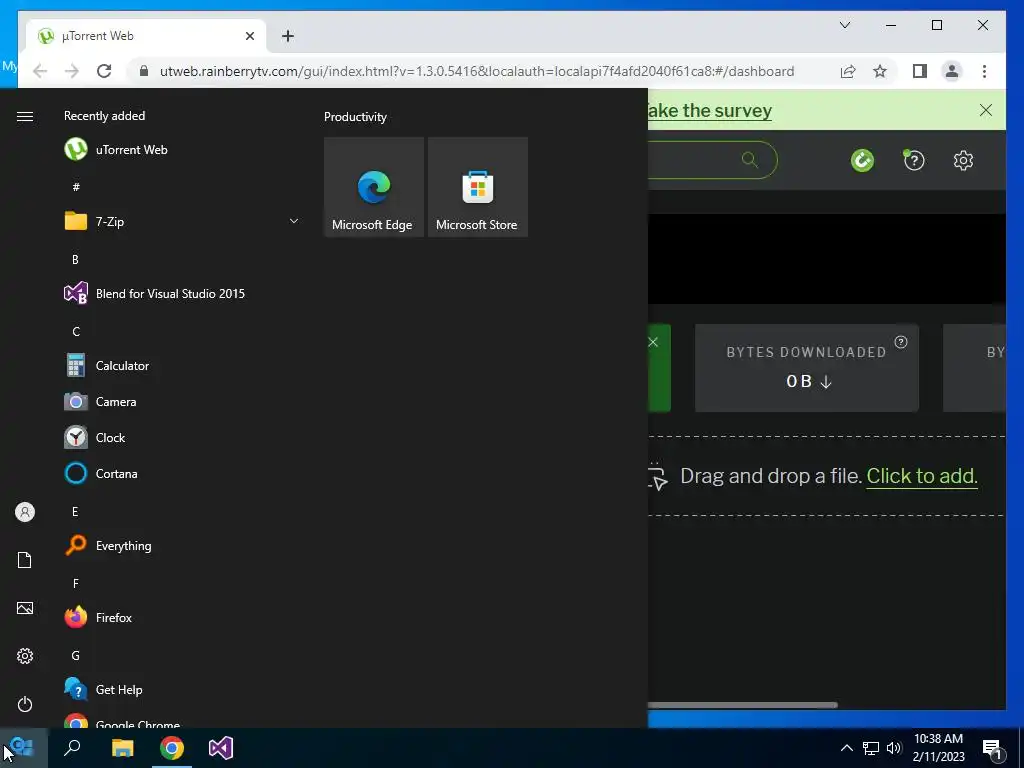The height and width of the screenshot is (768, 1024).
Task: Click the Microsoft Edge tile
Action: tap(374, 187)
